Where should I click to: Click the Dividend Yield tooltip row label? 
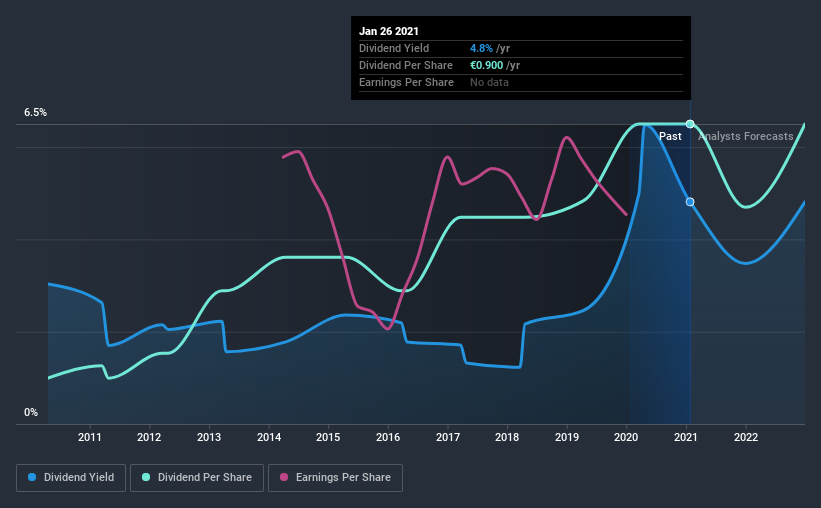tap(394, 48)
